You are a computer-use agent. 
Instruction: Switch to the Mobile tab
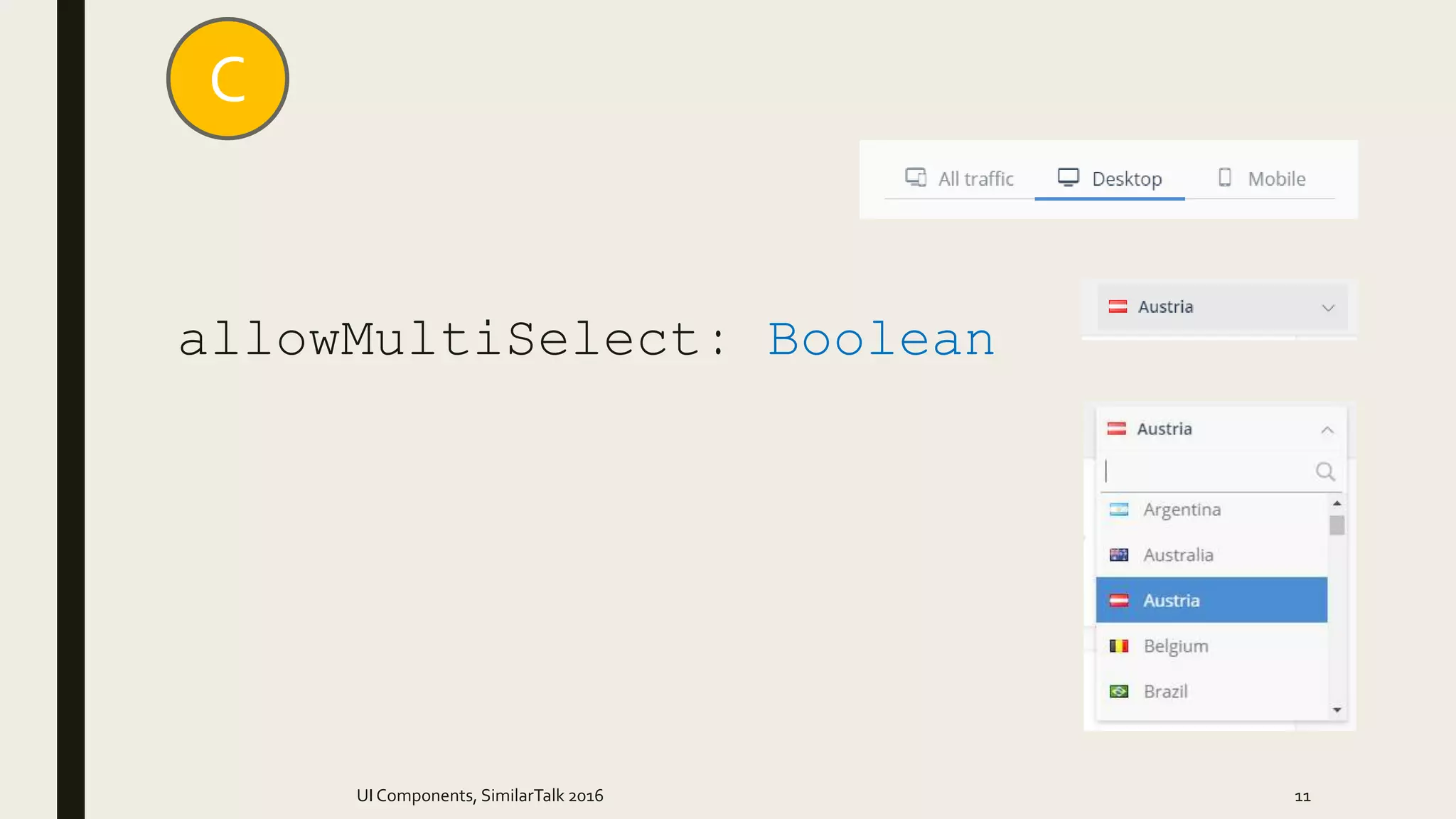(x=1261, y=178)
